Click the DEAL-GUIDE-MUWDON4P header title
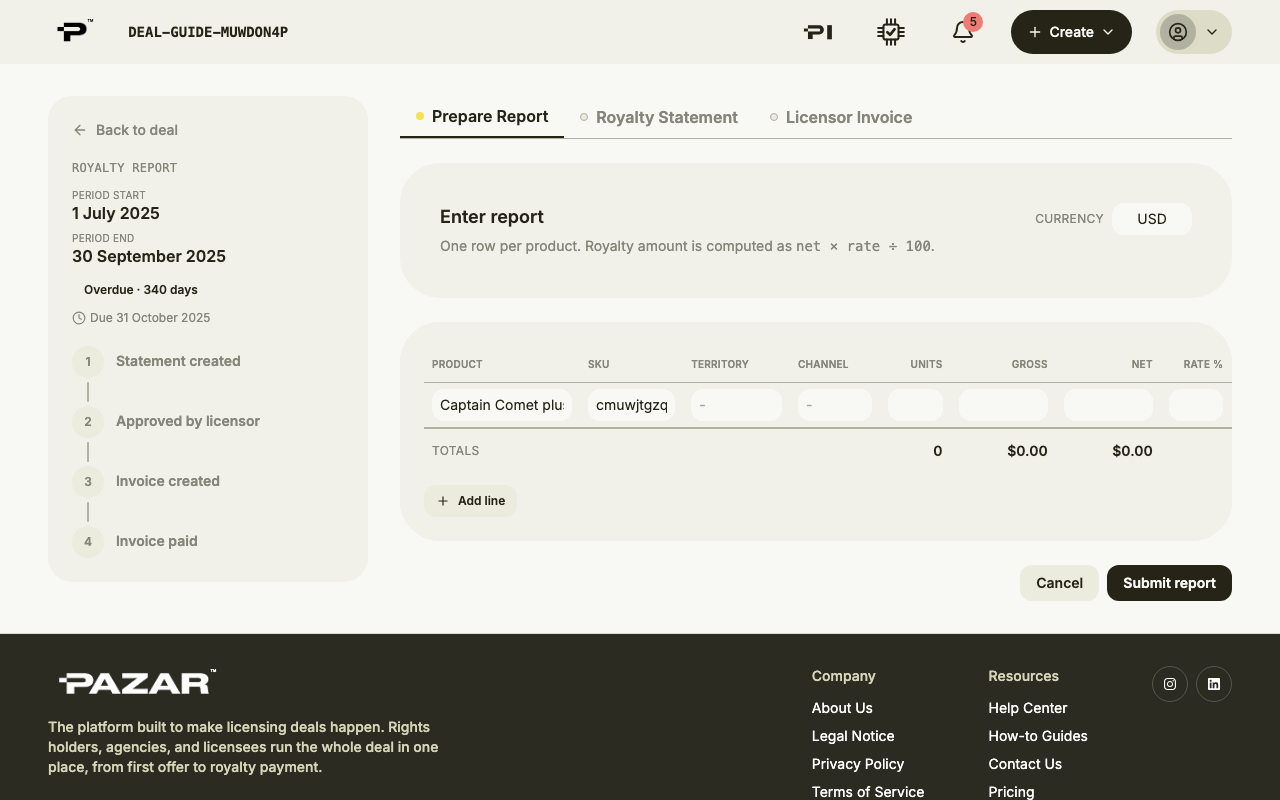 [x=208, y=32]
